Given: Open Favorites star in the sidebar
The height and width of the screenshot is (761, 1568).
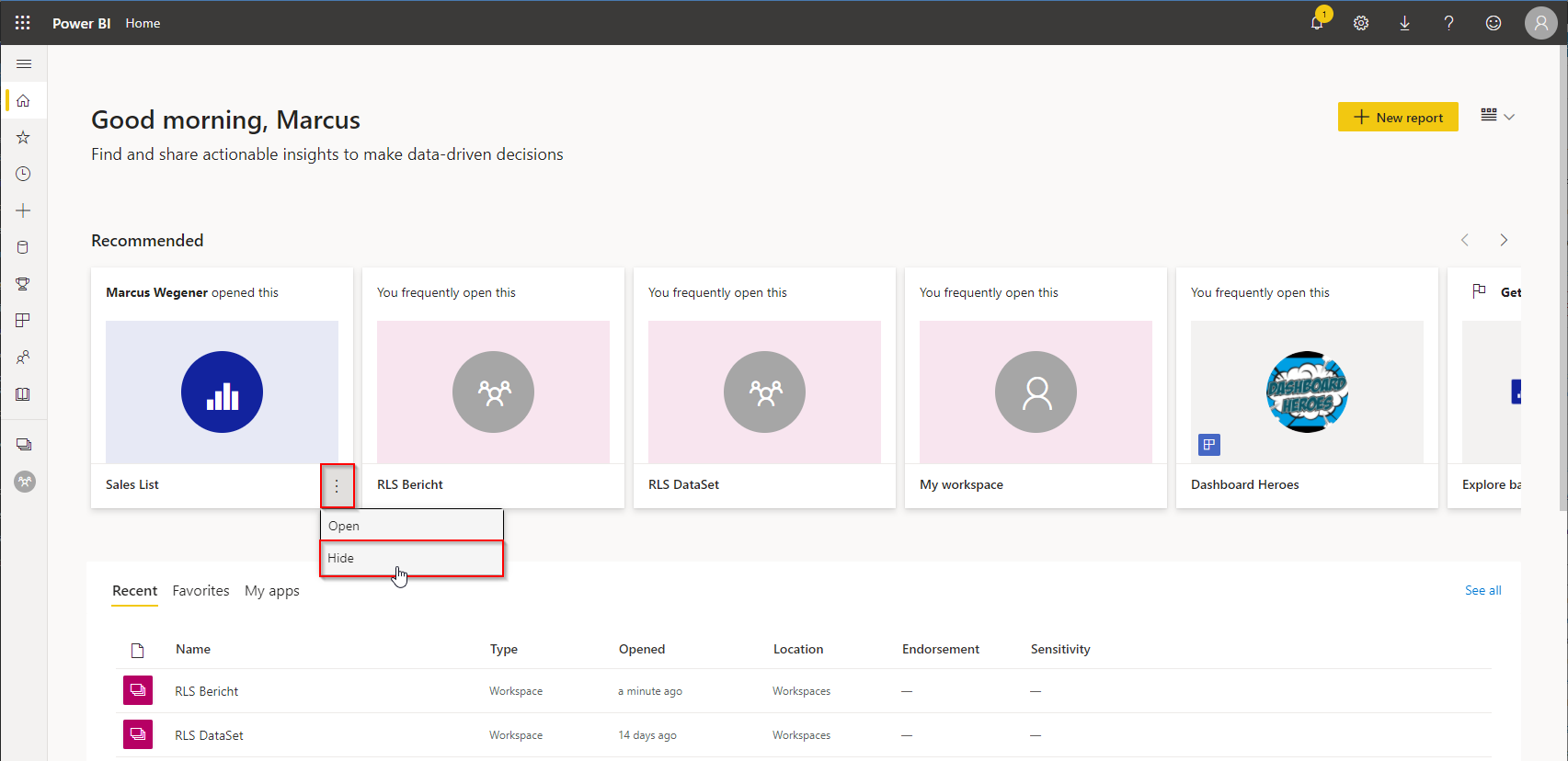Looking at the screenshot, I should tap(24, 138).
